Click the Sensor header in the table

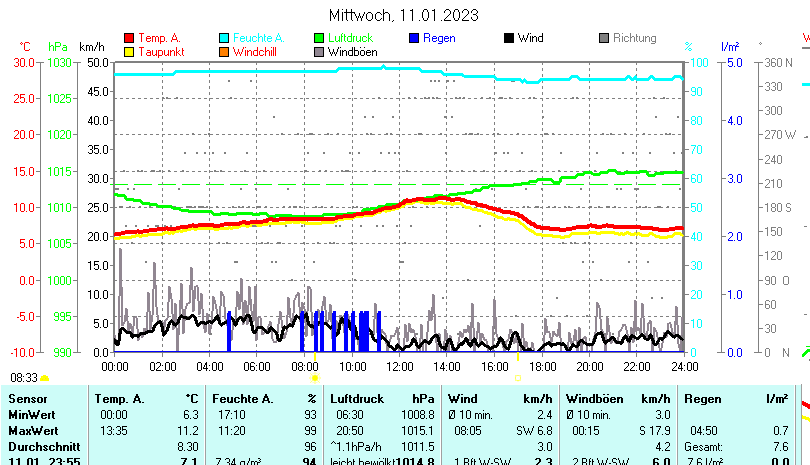coord(28,399)
